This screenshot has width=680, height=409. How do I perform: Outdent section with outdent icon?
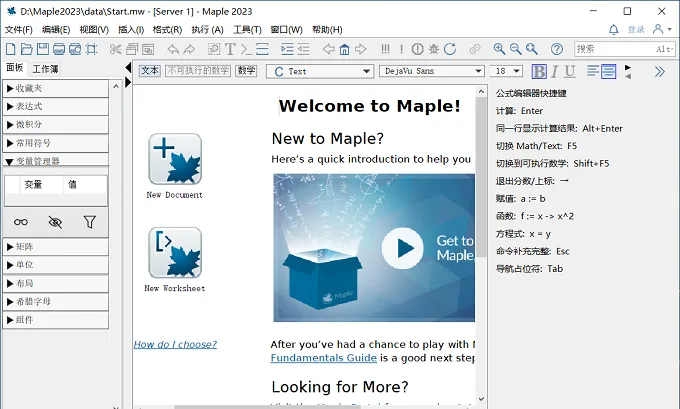pyautogui.click(x=303, y=49)
